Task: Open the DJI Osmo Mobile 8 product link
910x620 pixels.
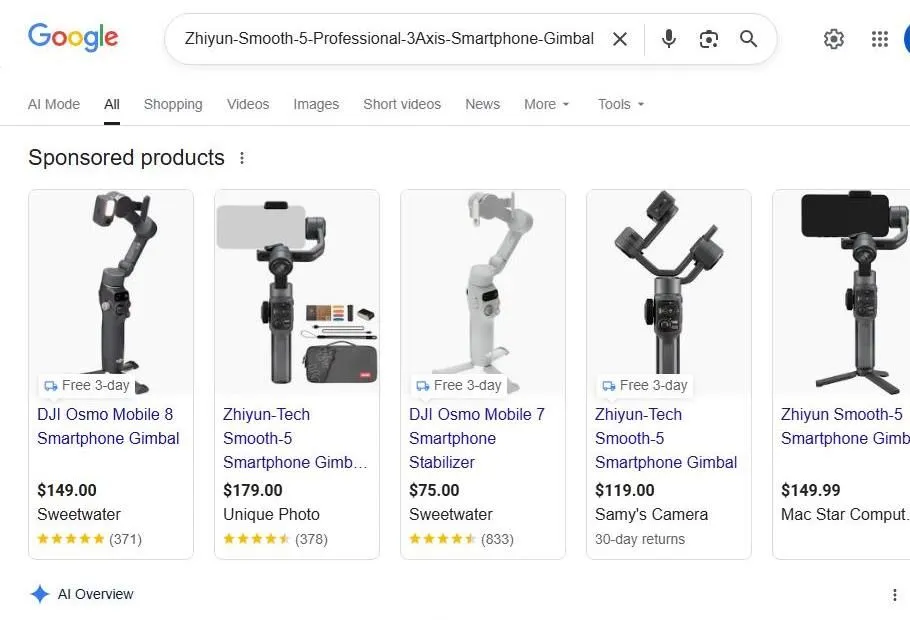Action: [108, 426]
